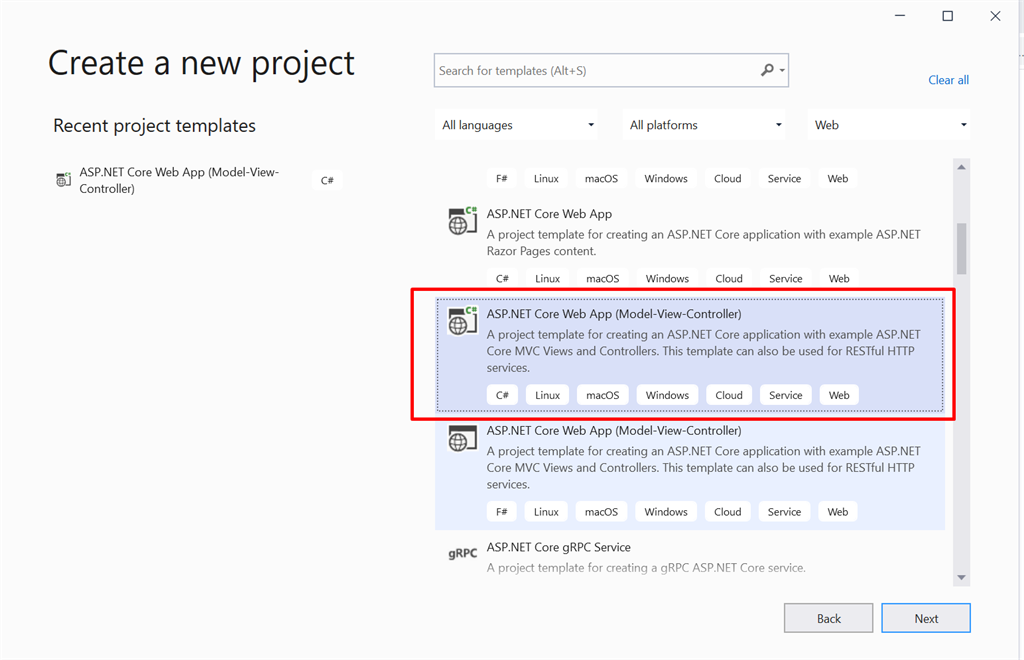
Task: Open the All languages dropdown
Action: tap(516, 124)
